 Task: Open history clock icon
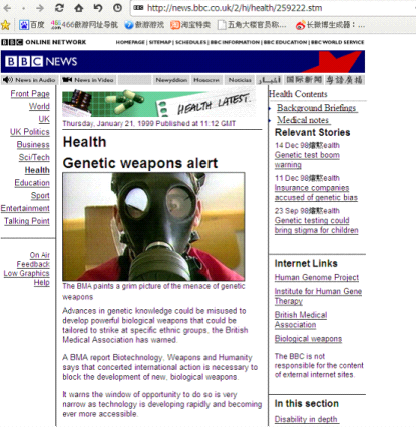[117, 8]
